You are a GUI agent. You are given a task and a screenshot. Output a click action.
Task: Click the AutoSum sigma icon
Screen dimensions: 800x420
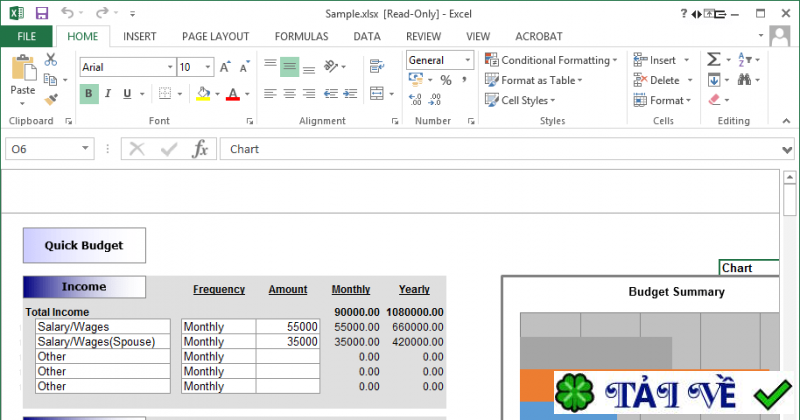[713, 60]
